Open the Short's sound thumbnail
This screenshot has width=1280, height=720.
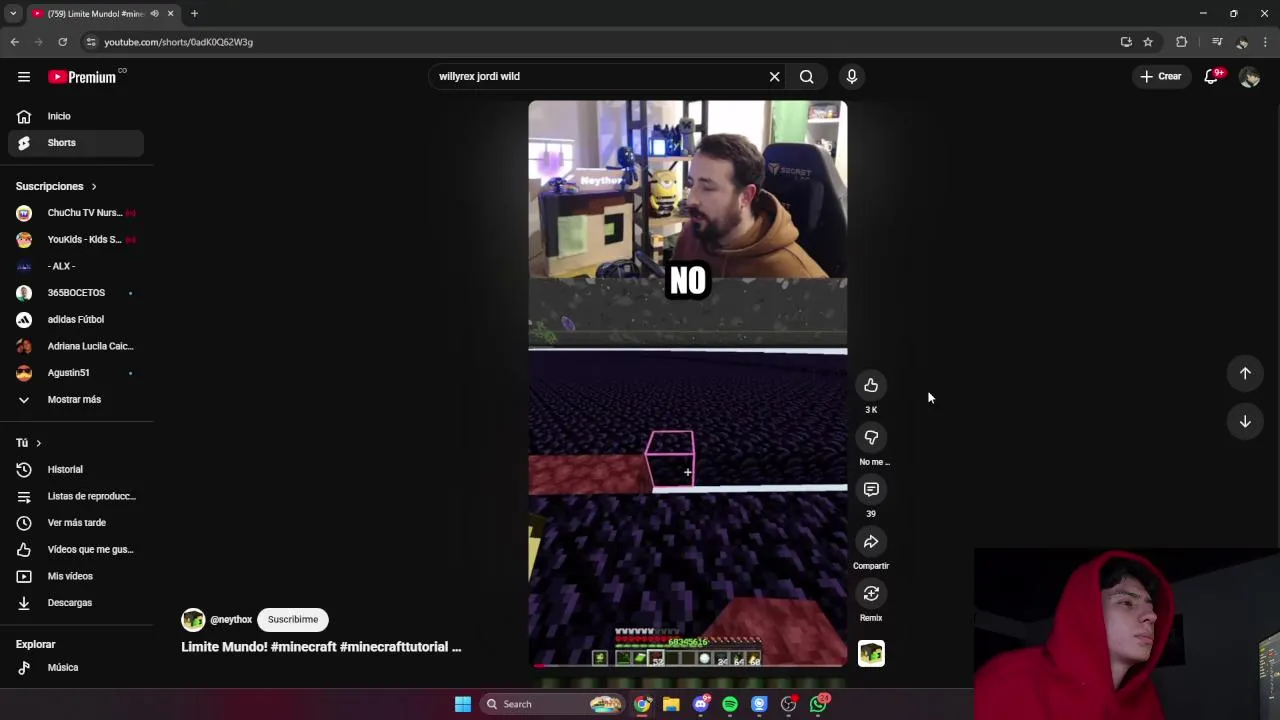point(871,654)
